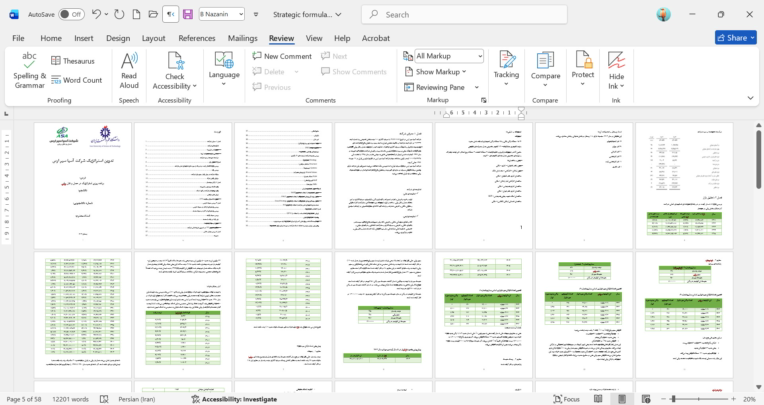Viewport: 764px width, 405px height.
Task: Open the Protect menu
Action: tap(583, 70)
